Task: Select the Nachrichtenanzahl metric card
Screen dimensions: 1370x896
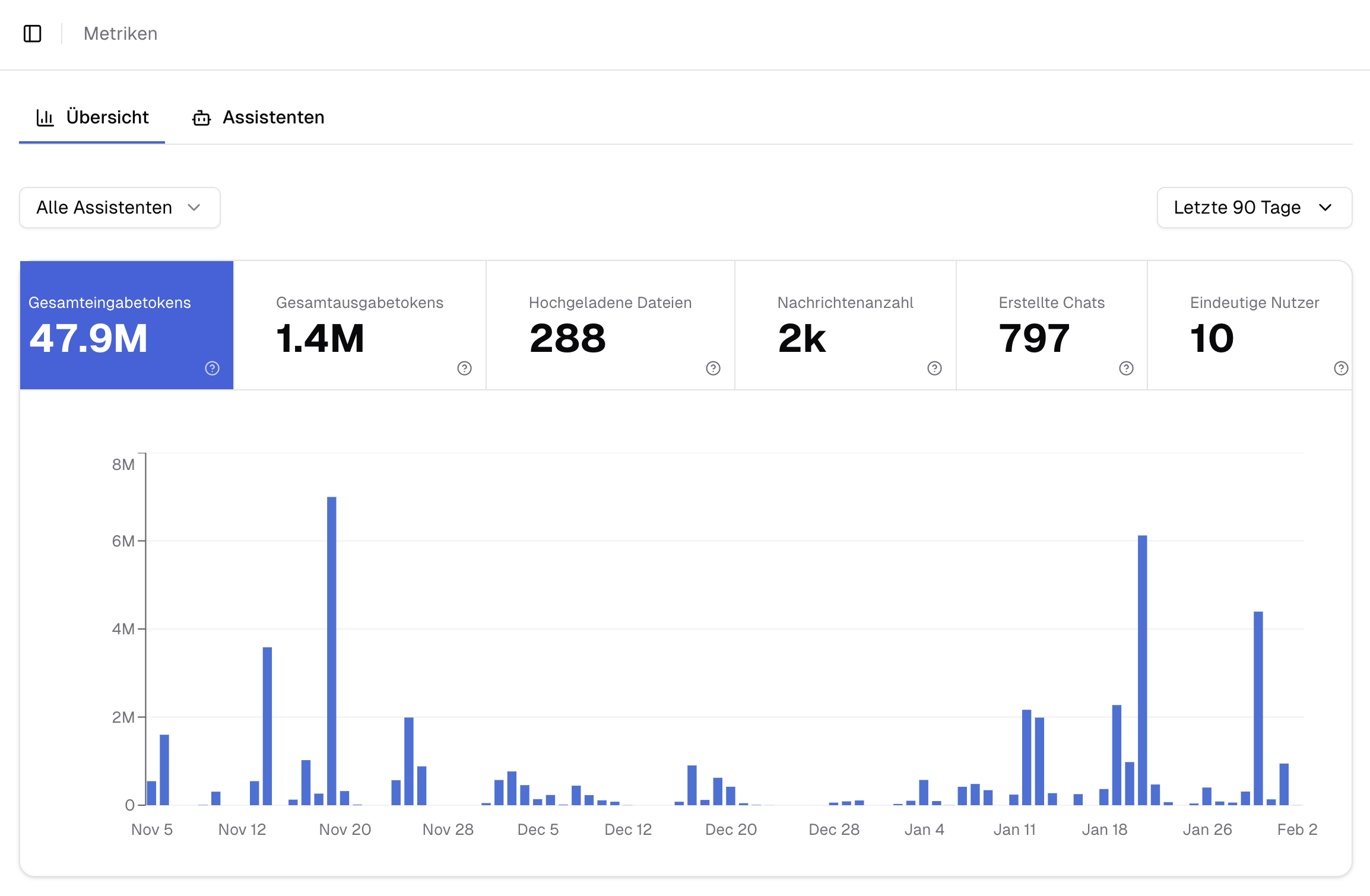Action: coord(845,325)
